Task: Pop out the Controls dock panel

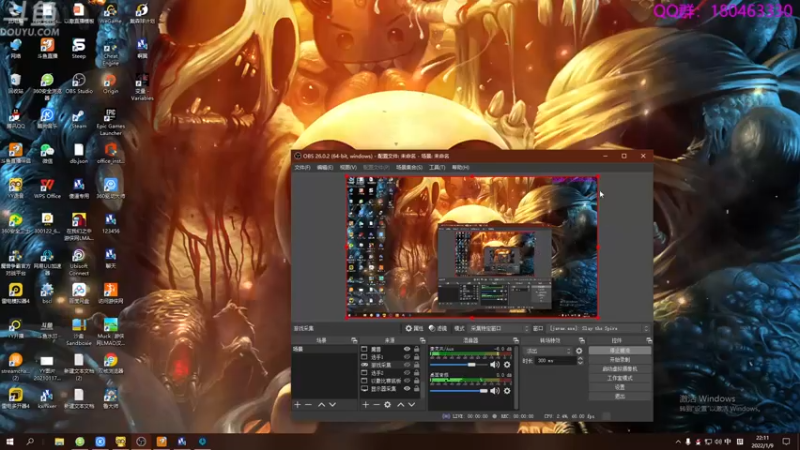Action: (x=649, y=340)
